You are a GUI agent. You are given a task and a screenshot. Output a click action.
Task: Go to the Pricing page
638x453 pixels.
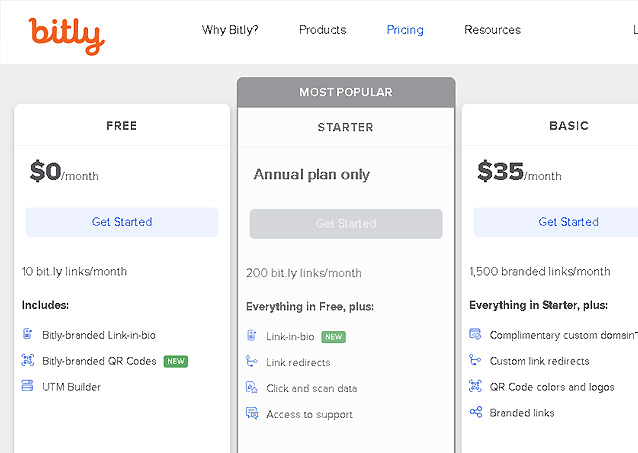405,30
